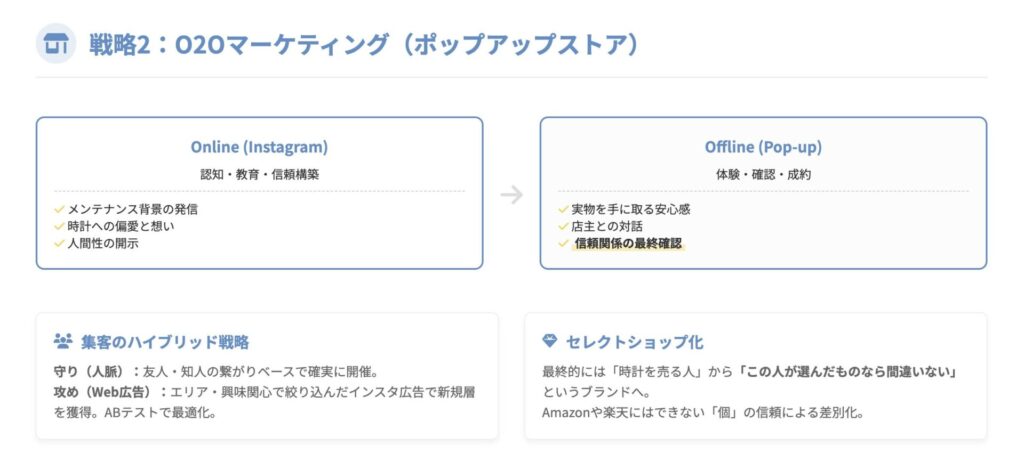The width and height of the screenshot is (1024, 469).
Task: Click the checkmark beside 時計への偏愛と想い
Action: [x=59, y=226]
